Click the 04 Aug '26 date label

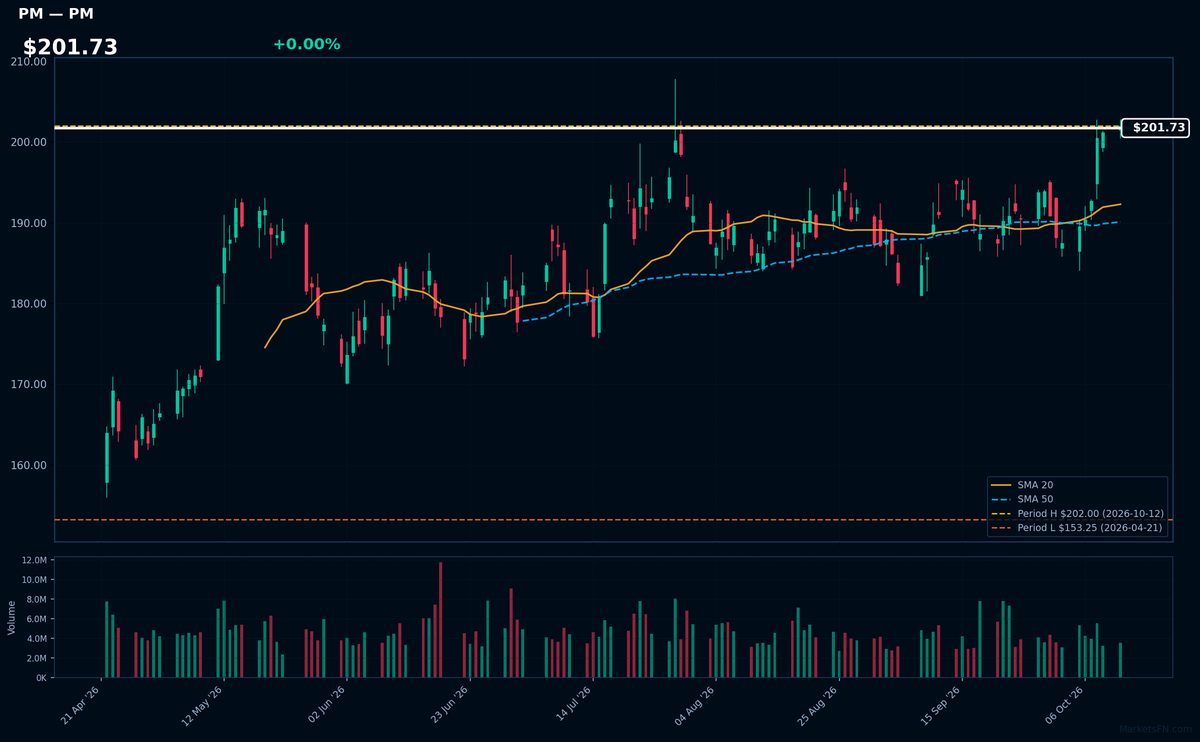point(696,705)
